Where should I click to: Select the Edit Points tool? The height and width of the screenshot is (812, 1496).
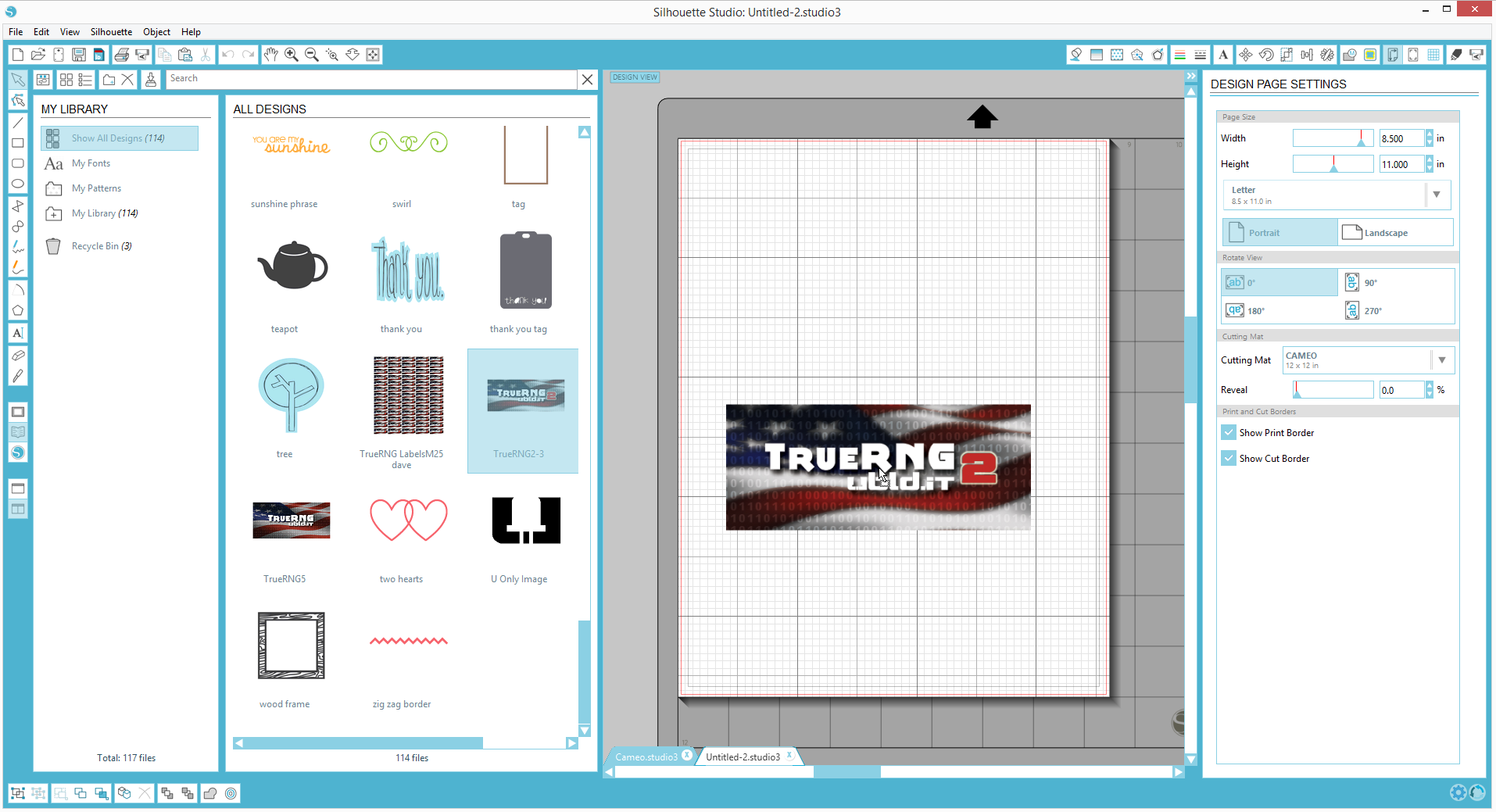pos(18,100)
